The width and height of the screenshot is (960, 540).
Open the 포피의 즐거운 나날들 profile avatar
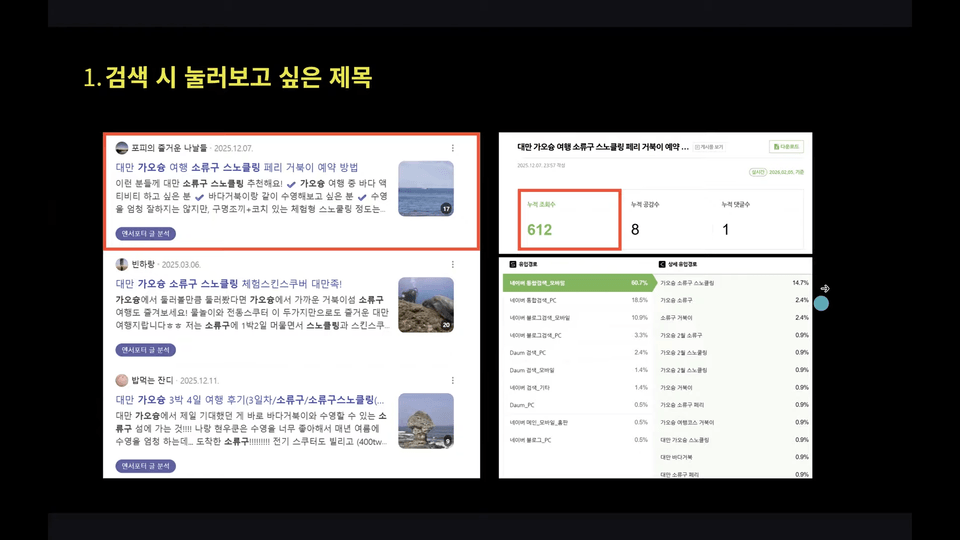click(x=122, y=148)
